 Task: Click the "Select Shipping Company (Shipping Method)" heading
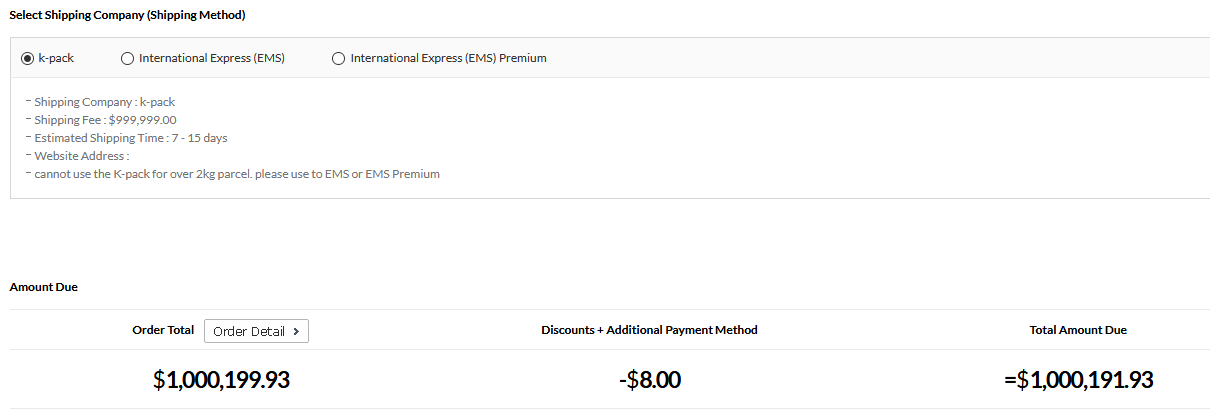coord(127,15)
